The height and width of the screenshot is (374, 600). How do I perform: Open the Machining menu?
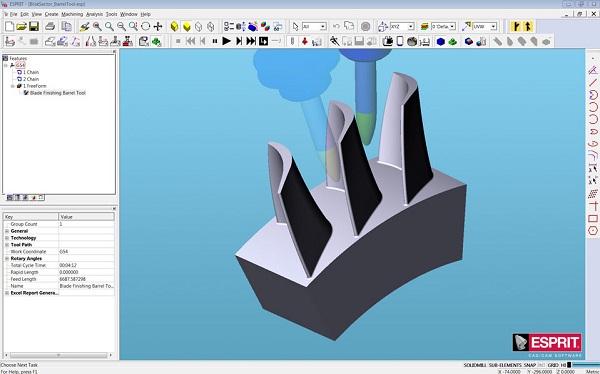click(x=72, y=14)
